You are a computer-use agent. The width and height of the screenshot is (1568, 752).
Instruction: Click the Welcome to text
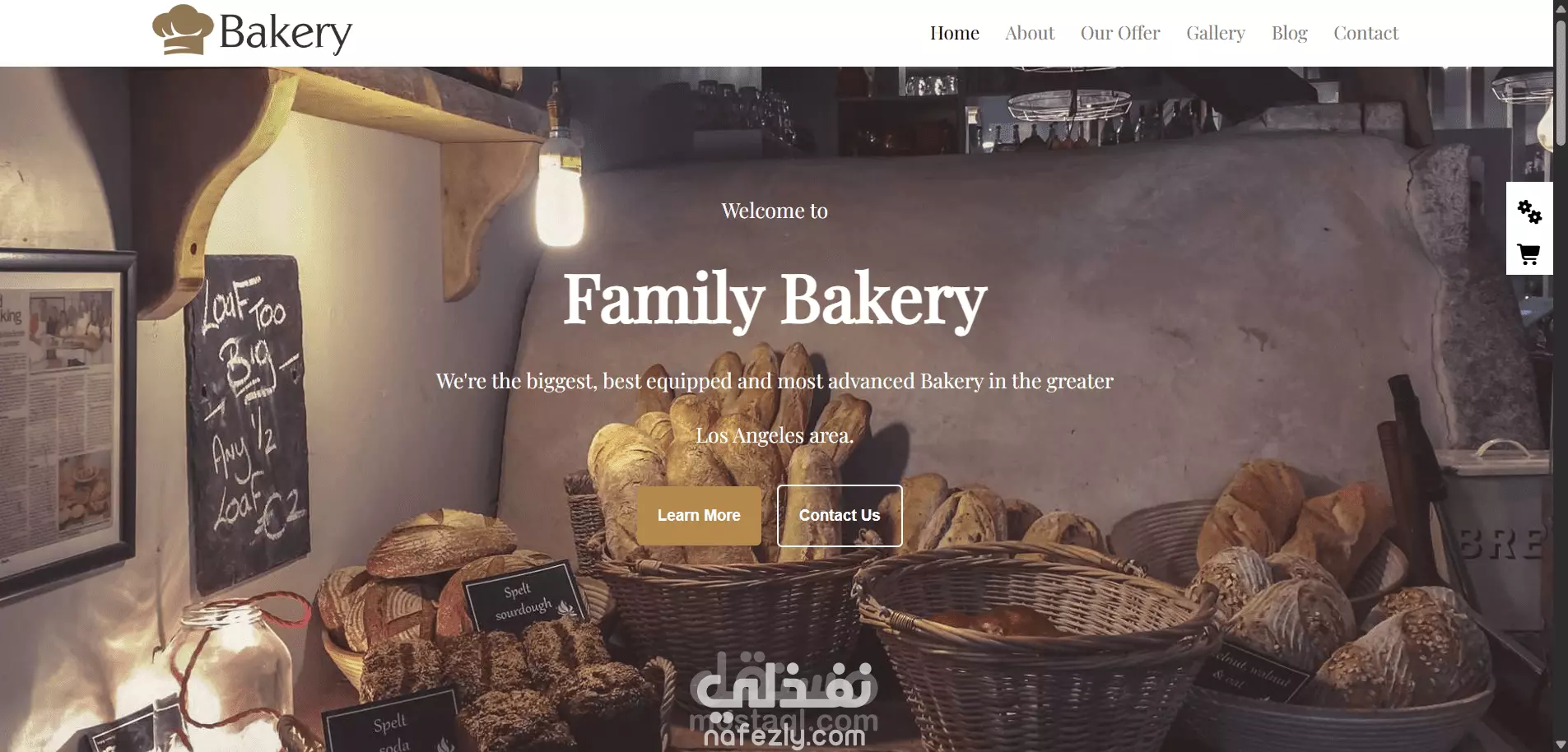pyautogui.click(x=775, y=211)
